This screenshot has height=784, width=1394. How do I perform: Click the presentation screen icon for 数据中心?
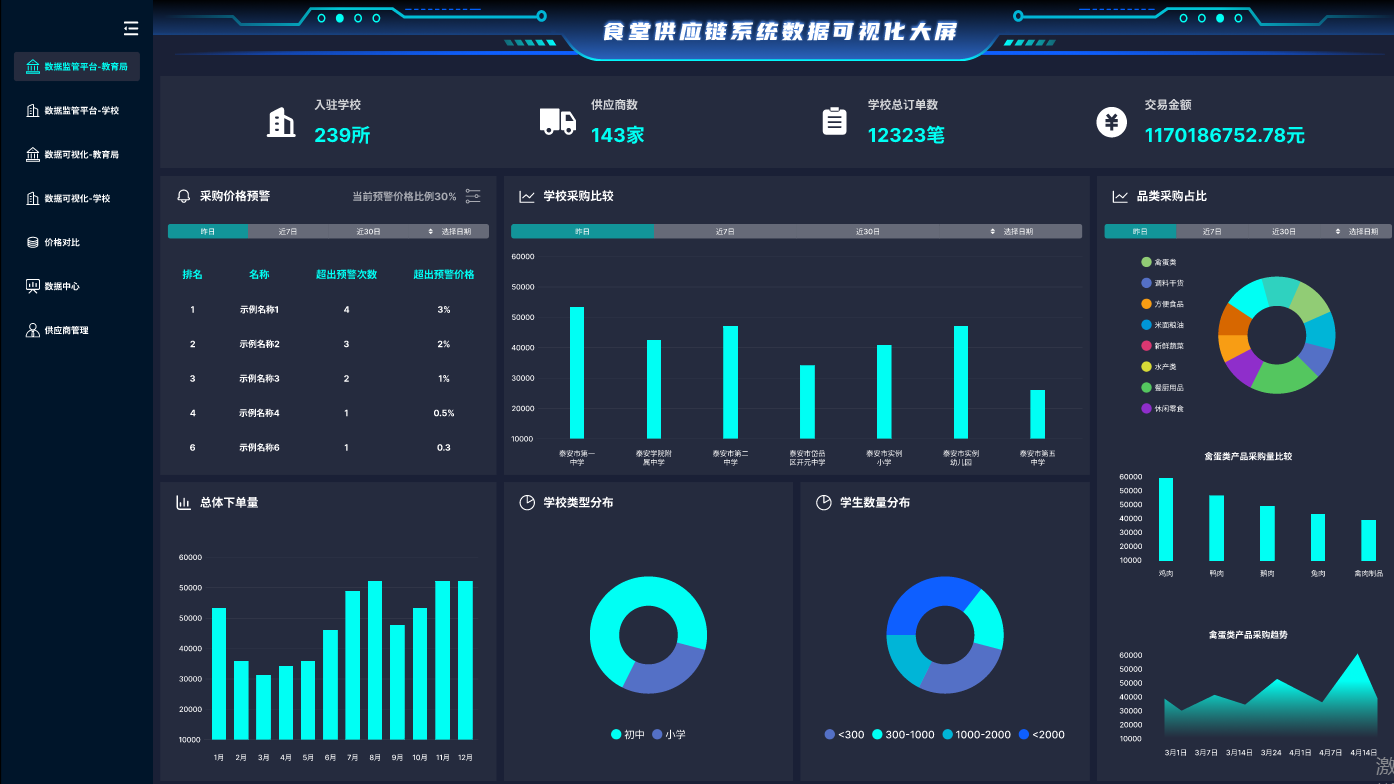[x=33, y=287]
